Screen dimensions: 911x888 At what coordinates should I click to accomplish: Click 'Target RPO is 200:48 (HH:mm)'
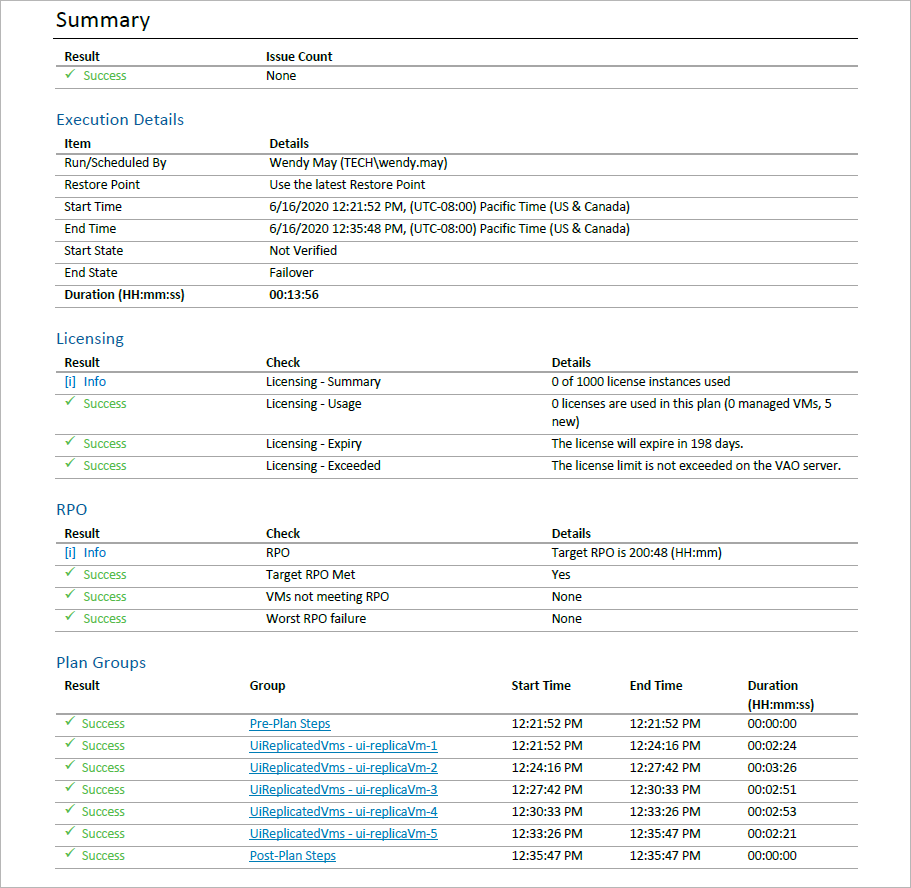point(637,553)
